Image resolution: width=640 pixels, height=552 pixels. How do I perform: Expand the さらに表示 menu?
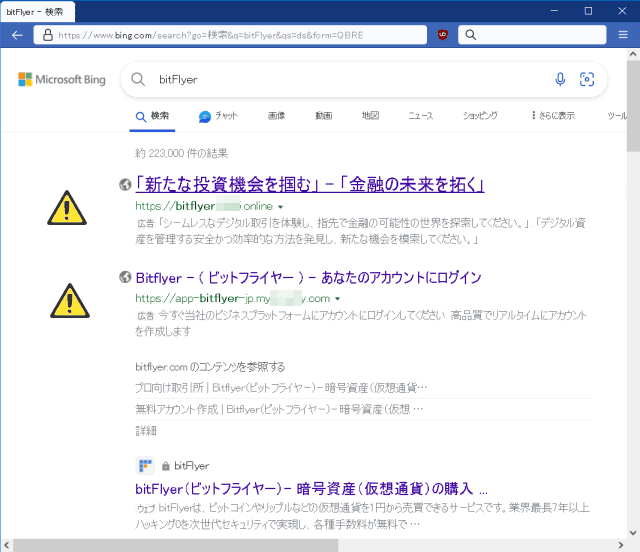click(x=553, y=116)
